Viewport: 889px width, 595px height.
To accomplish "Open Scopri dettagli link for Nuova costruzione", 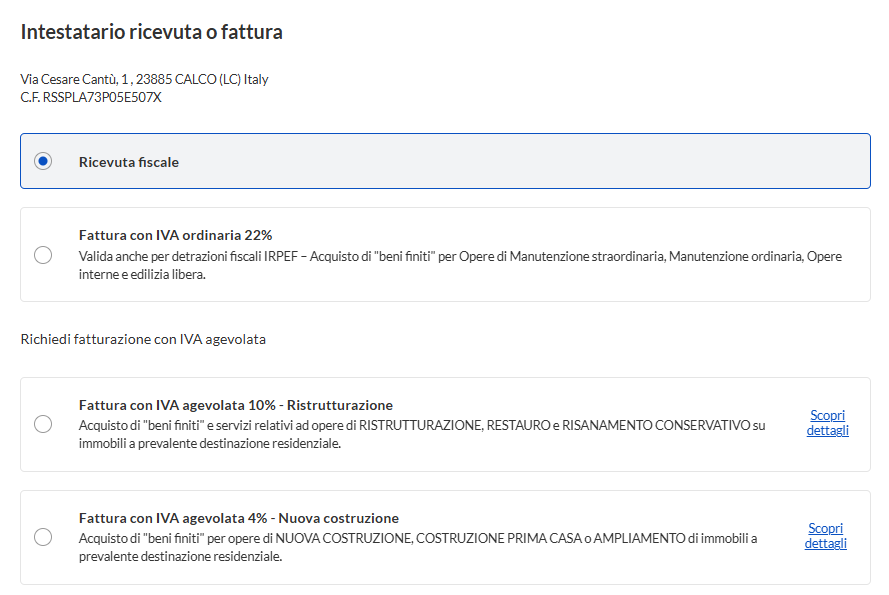I will pyautogui.click(x=826, y=535).
